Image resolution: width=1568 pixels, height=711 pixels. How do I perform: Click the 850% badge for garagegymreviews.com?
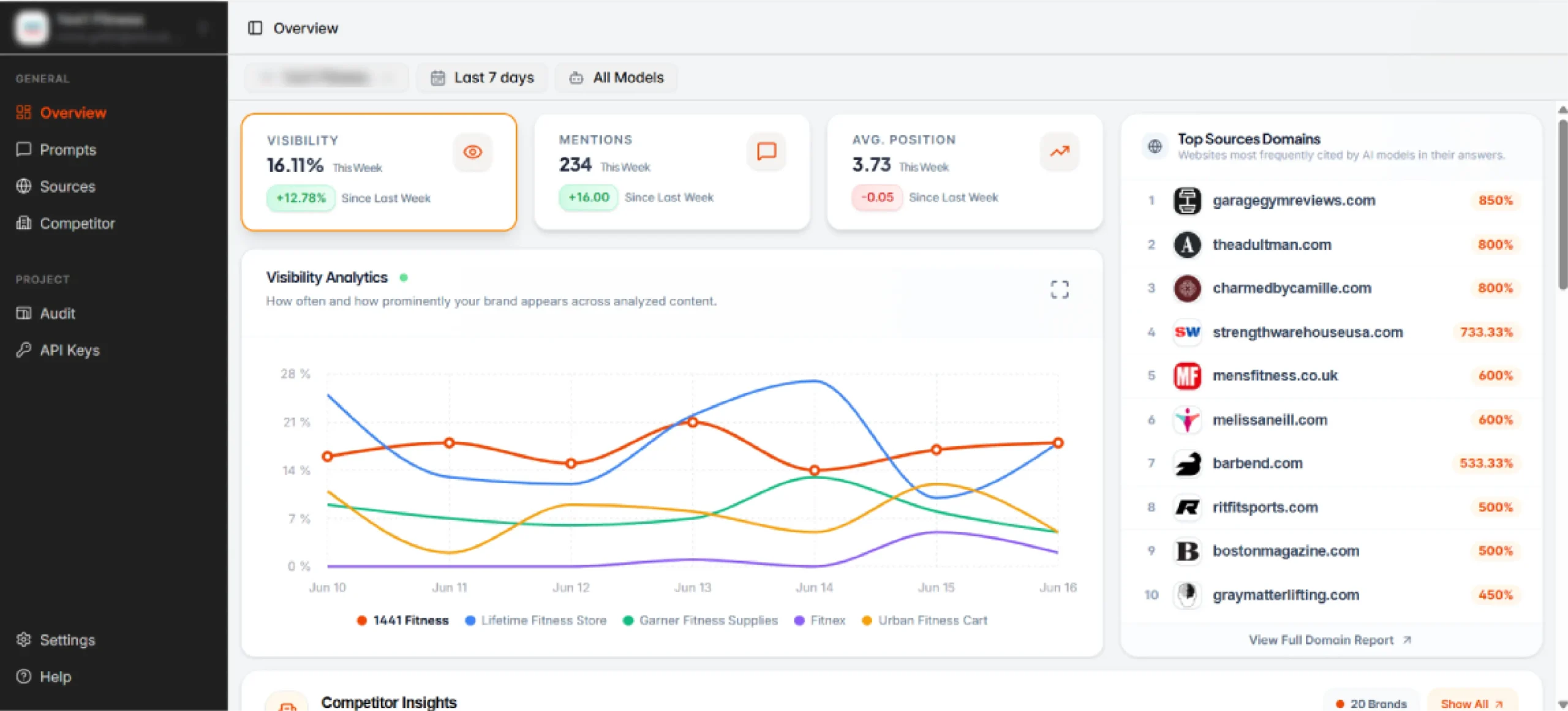tap(1495, 201)
